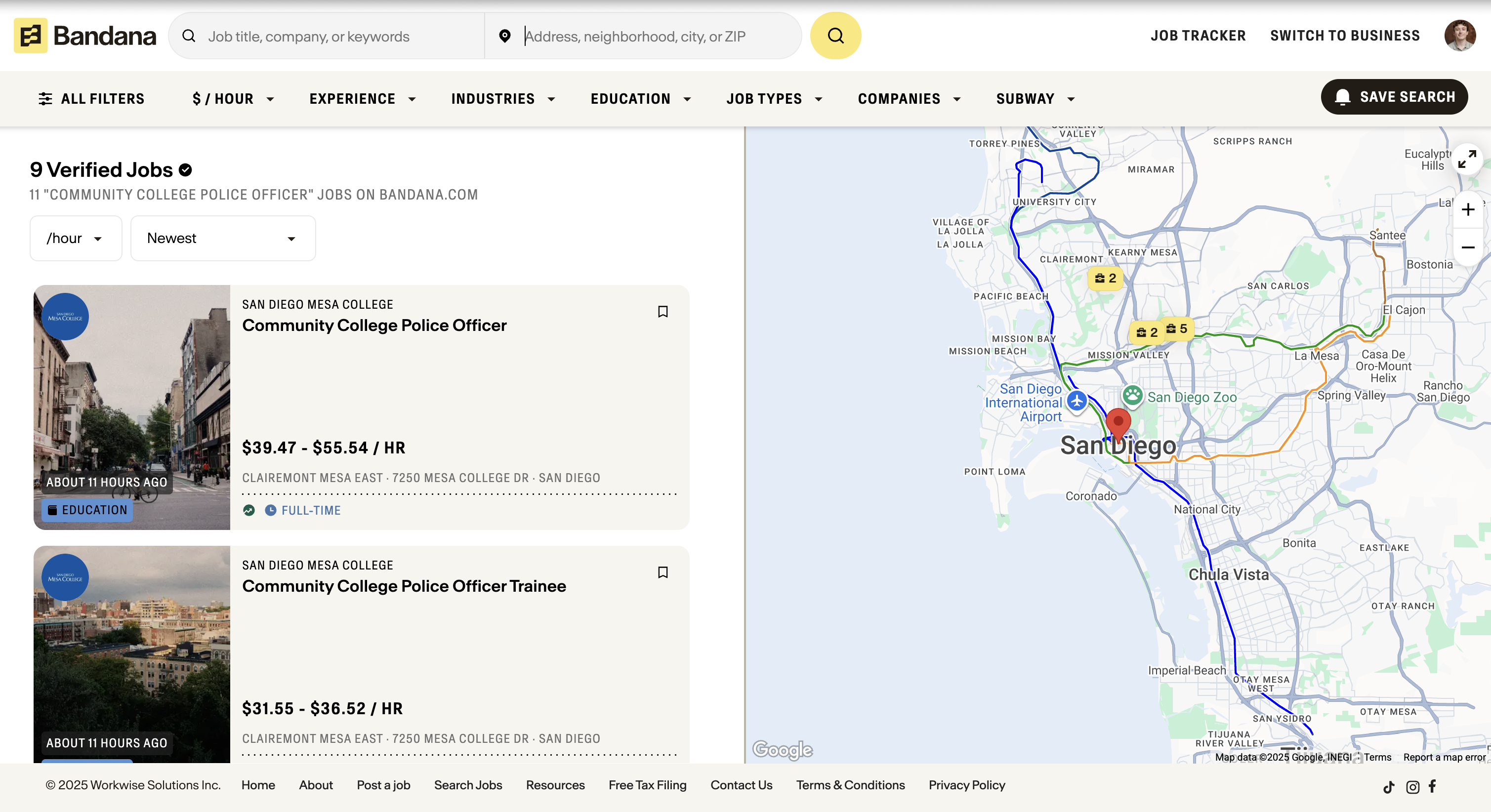This screenshot has height=812, width=1491.
Task: Zoom in on the map
Action: [x=1467, y=209]
